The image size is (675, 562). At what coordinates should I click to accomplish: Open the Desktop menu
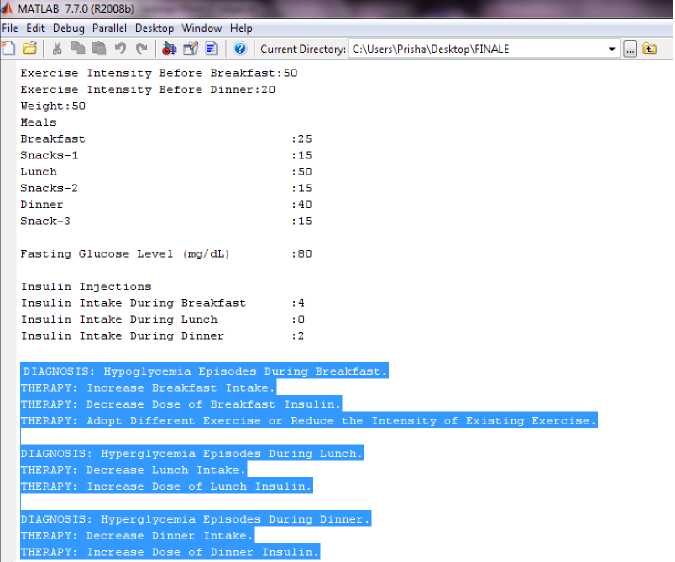[154, 28]
